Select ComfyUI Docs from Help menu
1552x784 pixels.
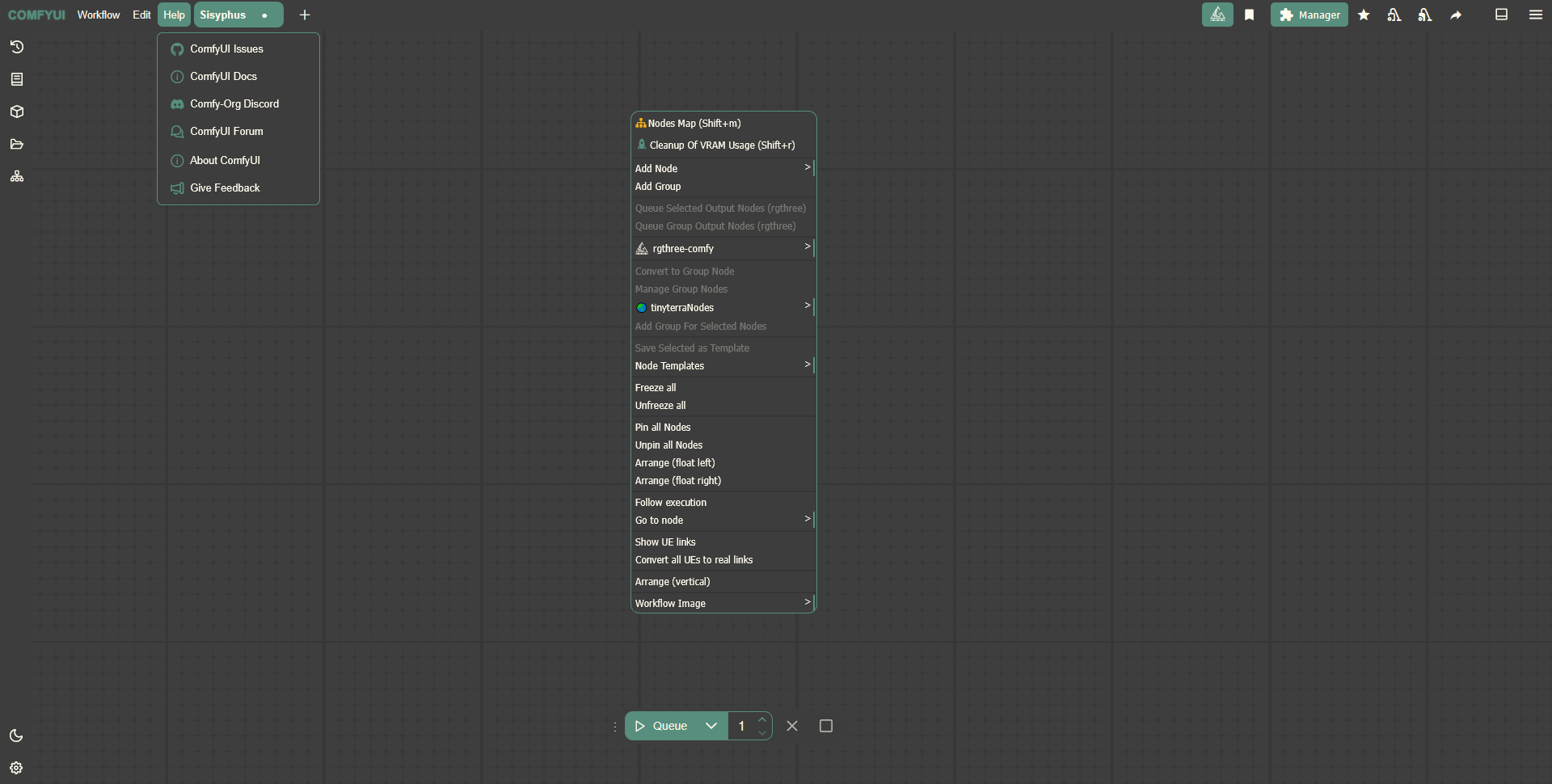pyautogui.click(x=223, y=76)
